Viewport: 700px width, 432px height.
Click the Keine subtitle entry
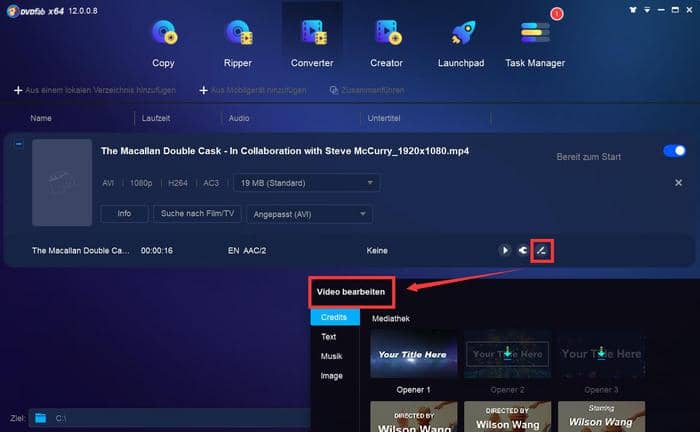(x=377, y=251)
